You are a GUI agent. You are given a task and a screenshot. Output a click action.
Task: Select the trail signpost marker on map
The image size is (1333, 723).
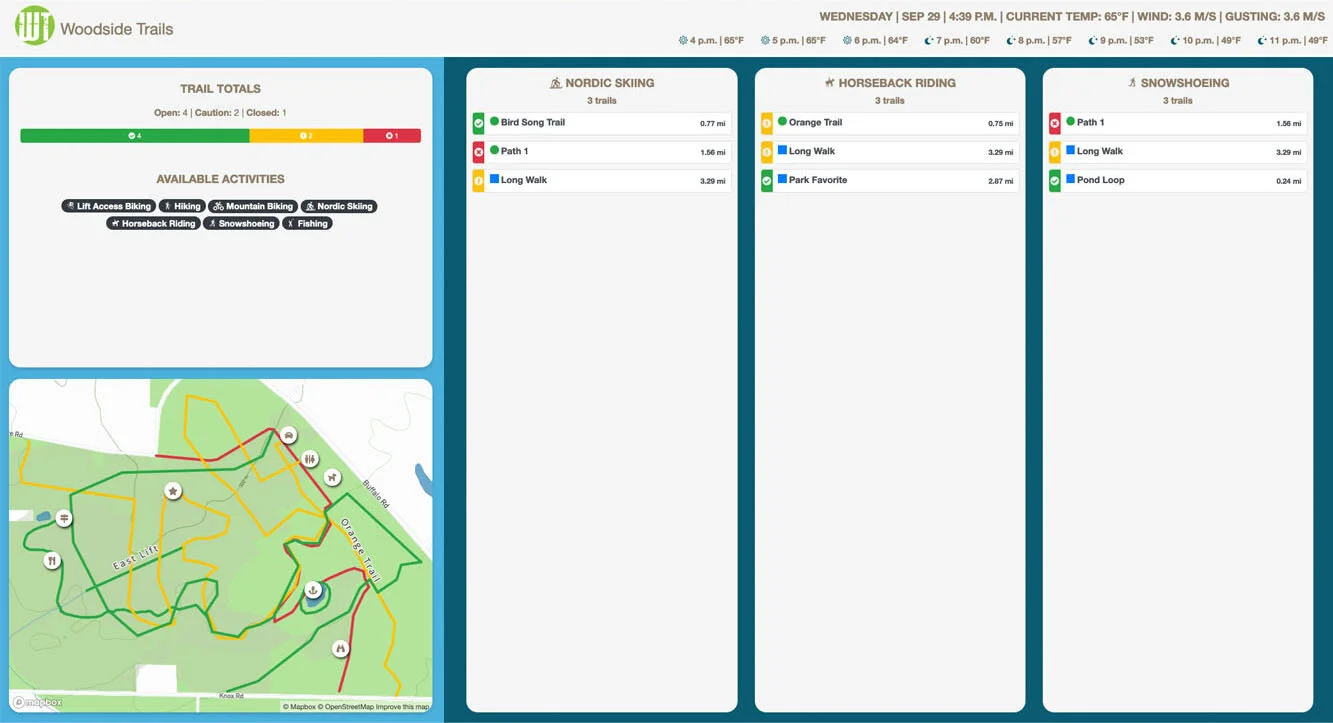[x=65, y=518]
